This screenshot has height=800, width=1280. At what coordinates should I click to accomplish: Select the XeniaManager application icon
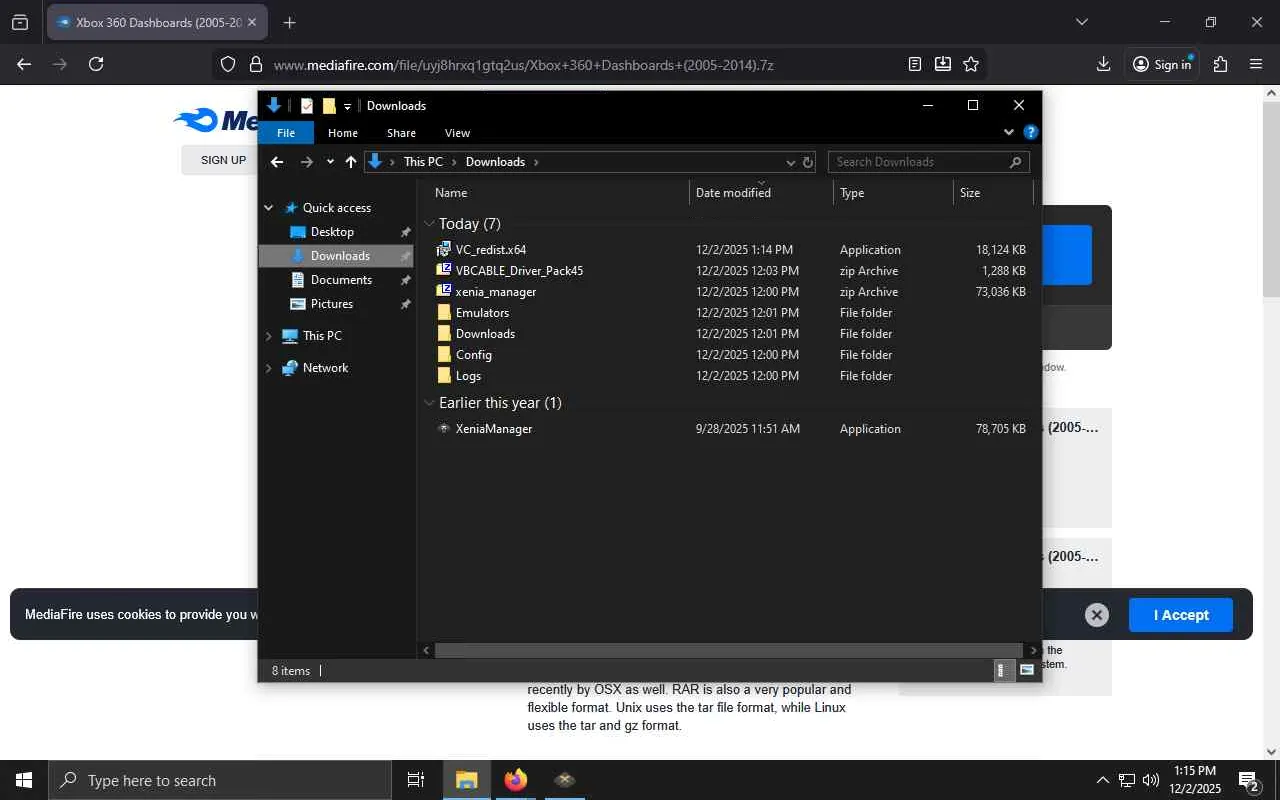pyautogui.click(x=444, y=429)
